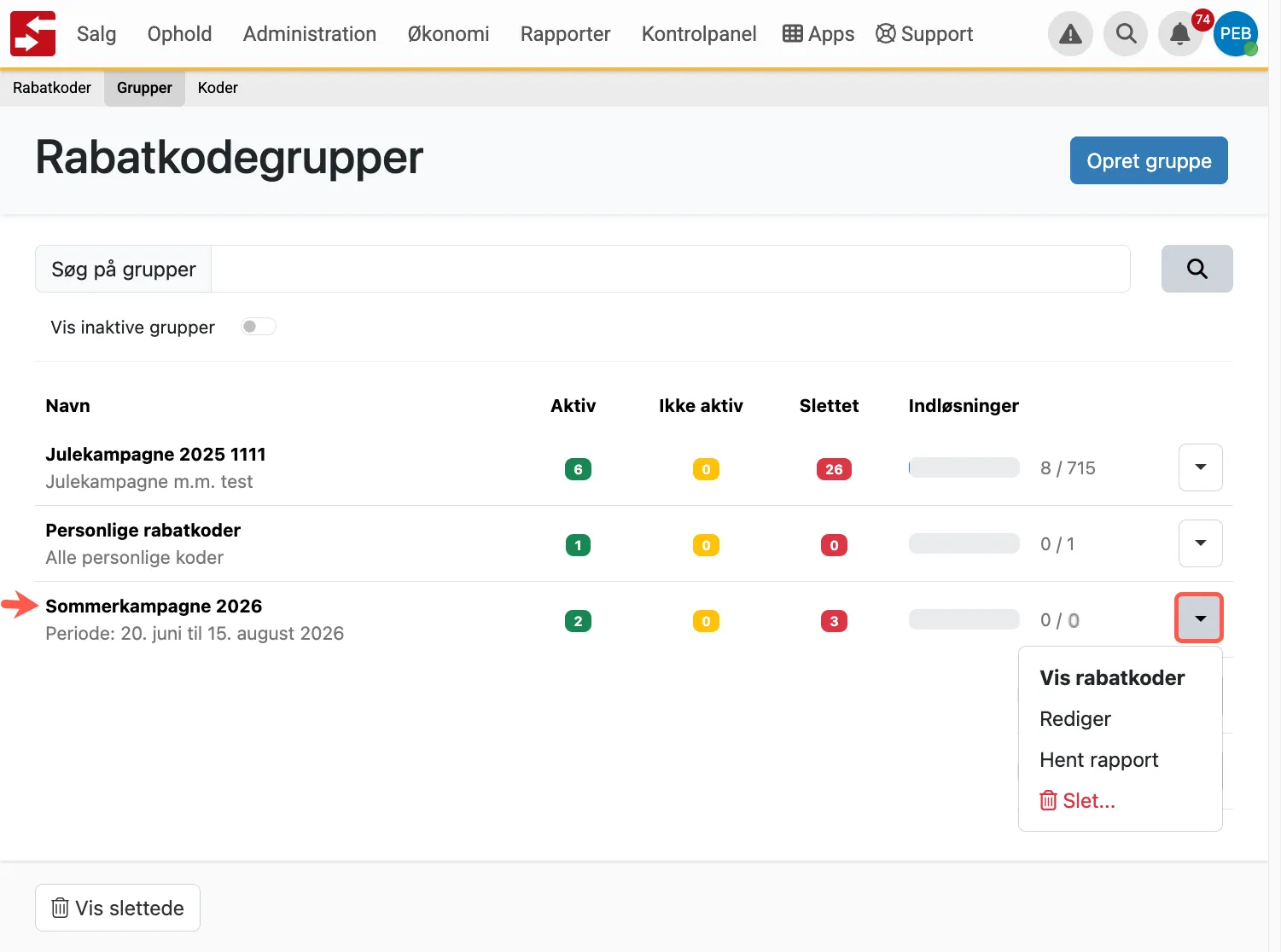Click the Vis slettede button
Image resolution: width=1281 pixels, height=952 pixels.
[118, 908]
